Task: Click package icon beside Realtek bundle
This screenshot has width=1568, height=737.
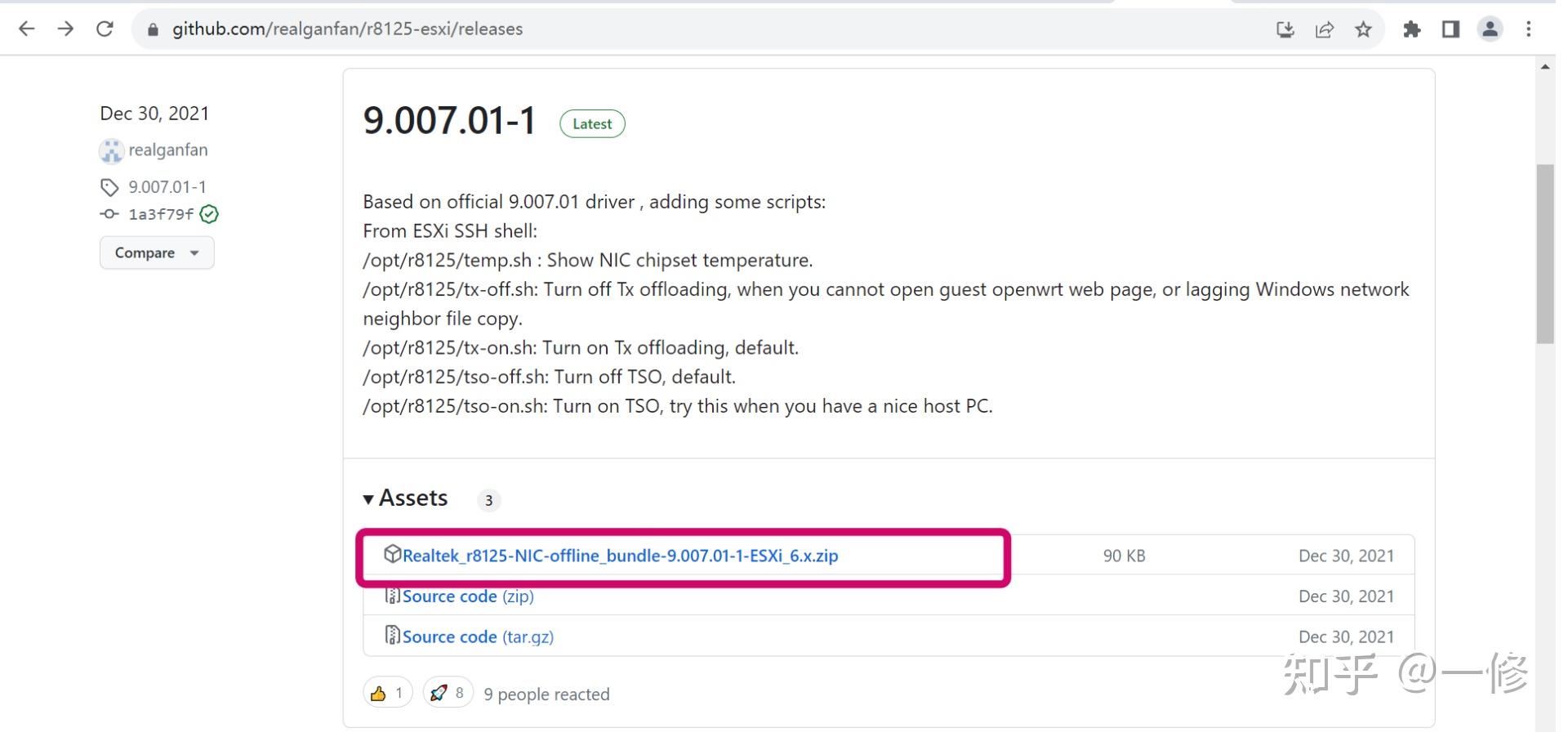Action: 392,554
